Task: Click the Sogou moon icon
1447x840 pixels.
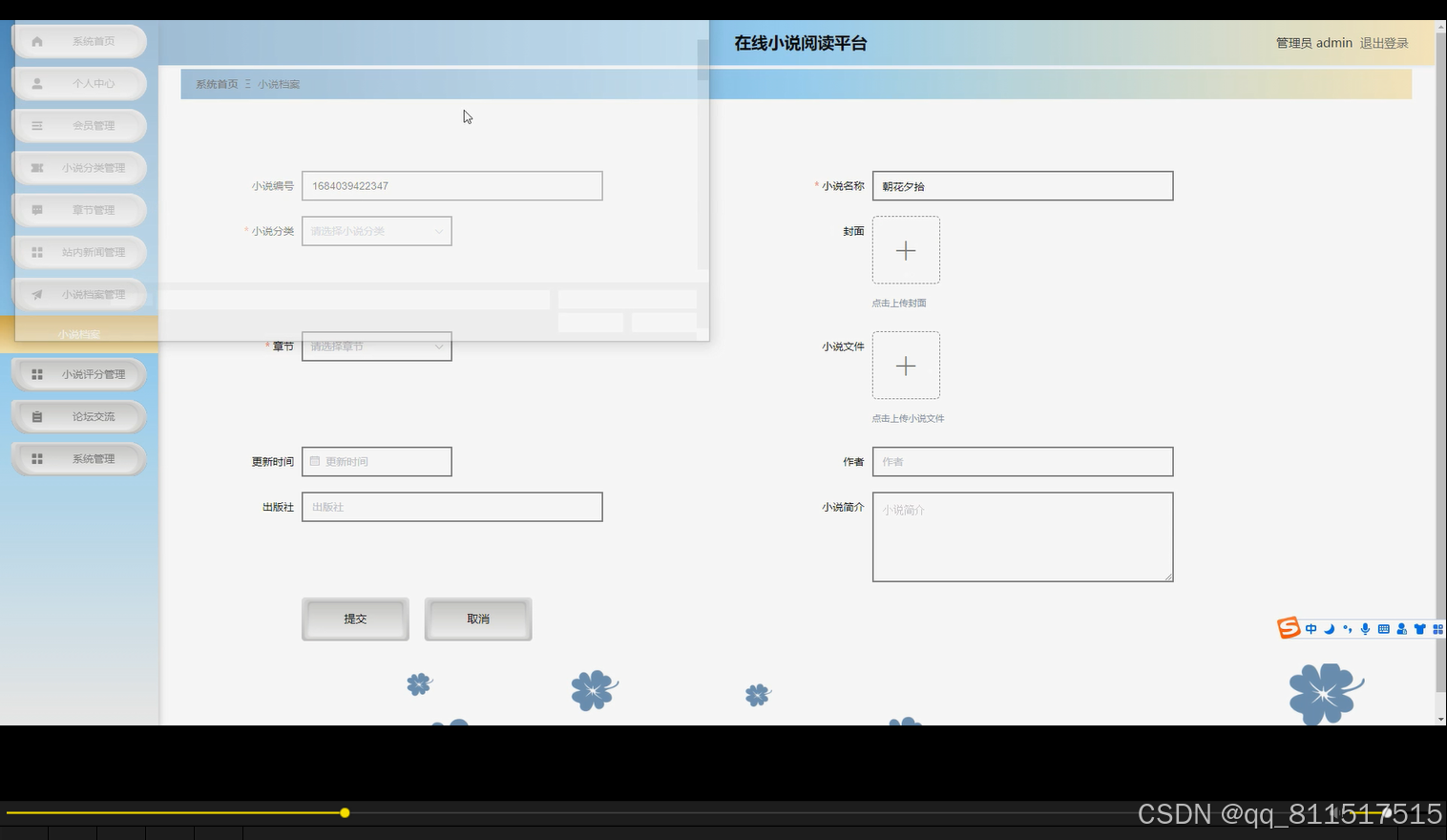Action: click(x=1329, y=629)
